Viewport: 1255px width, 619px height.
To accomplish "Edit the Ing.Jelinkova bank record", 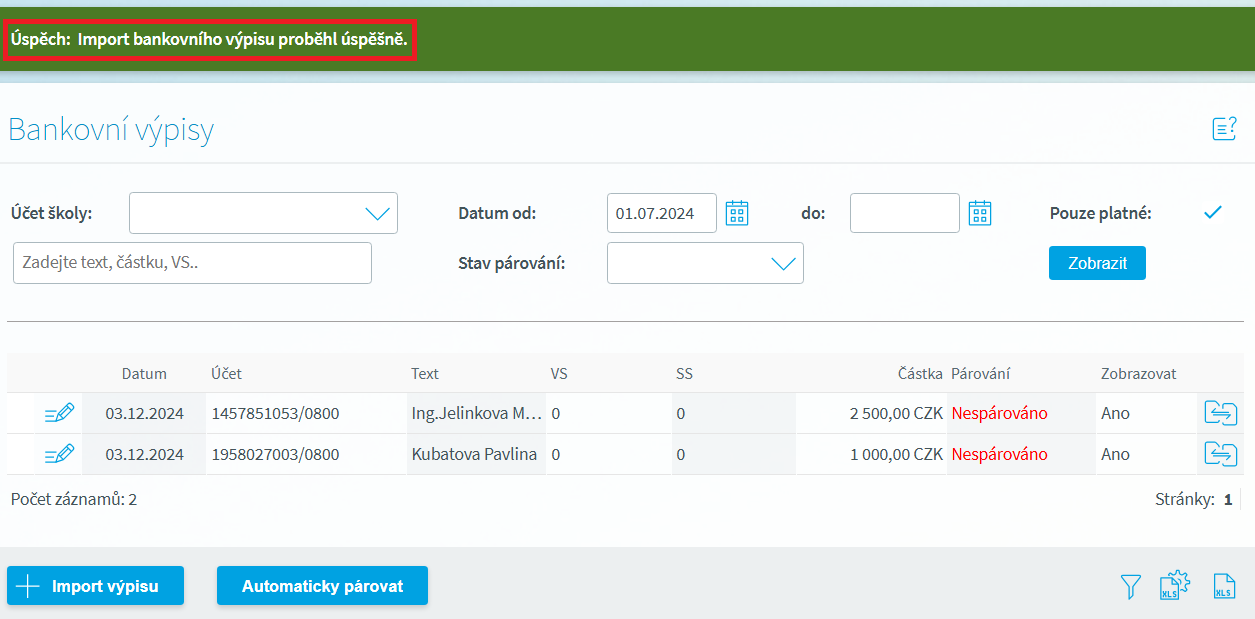I will (x=60, y=413).
